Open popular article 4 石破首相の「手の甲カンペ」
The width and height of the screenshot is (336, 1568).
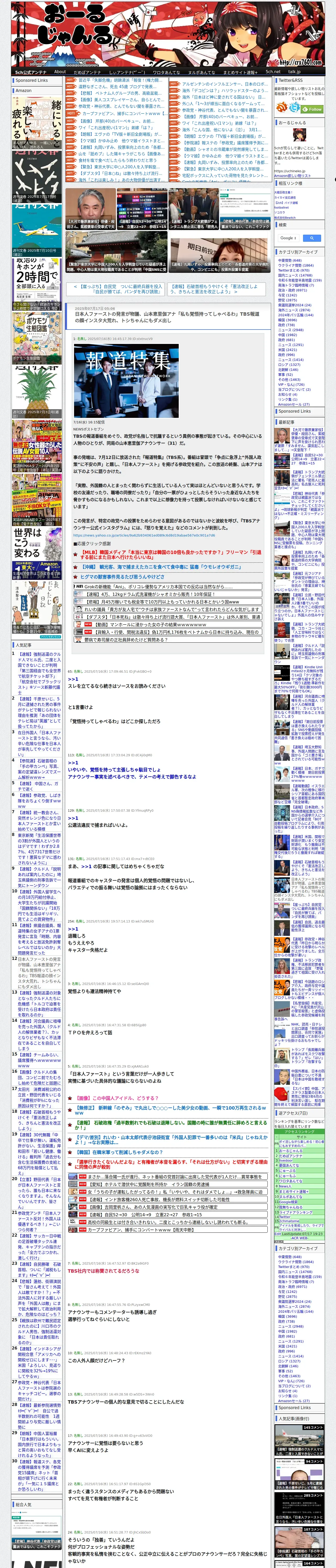[x=39, y=769]
